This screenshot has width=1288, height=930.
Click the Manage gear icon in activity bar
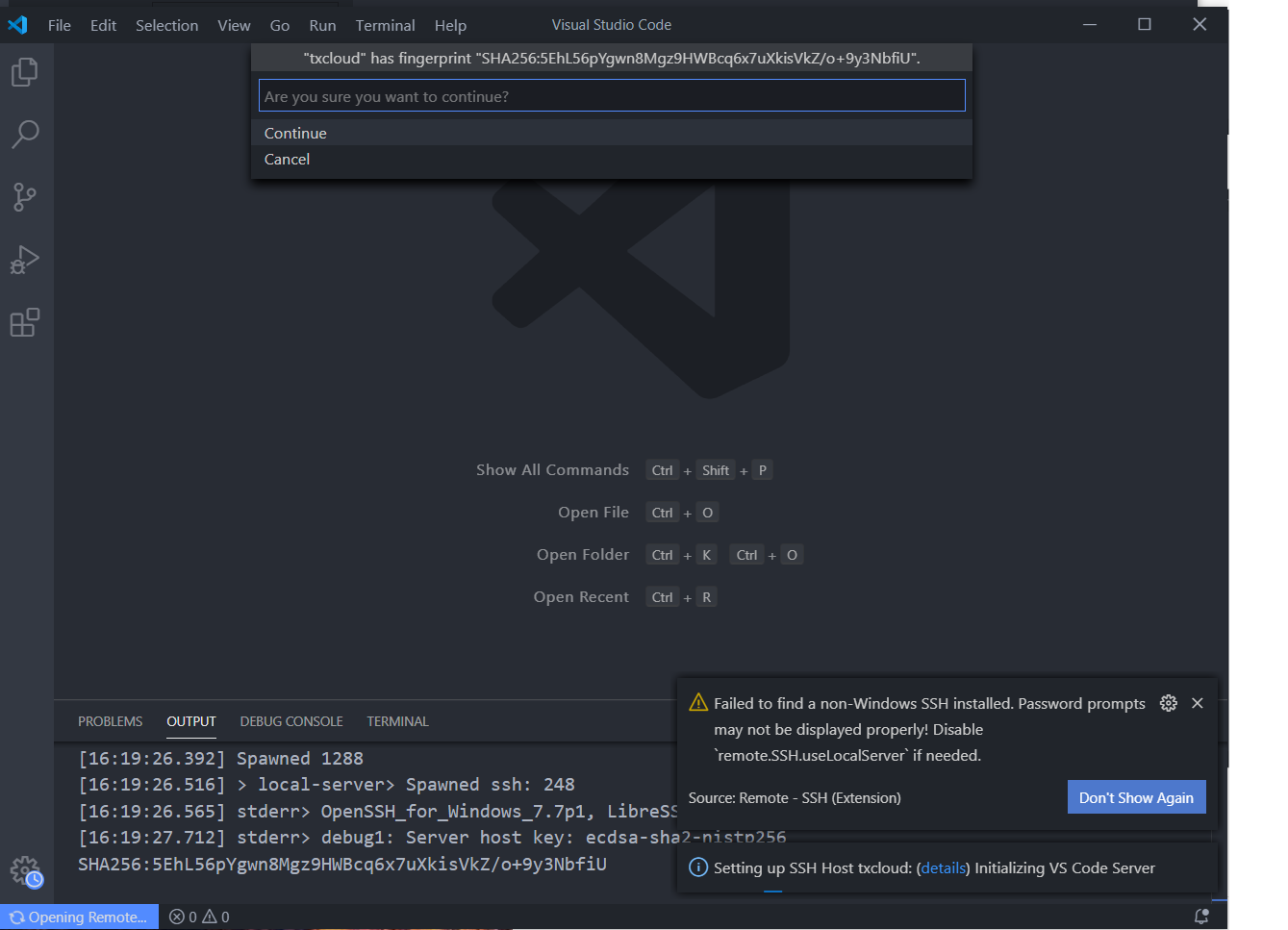coord(25,870)
